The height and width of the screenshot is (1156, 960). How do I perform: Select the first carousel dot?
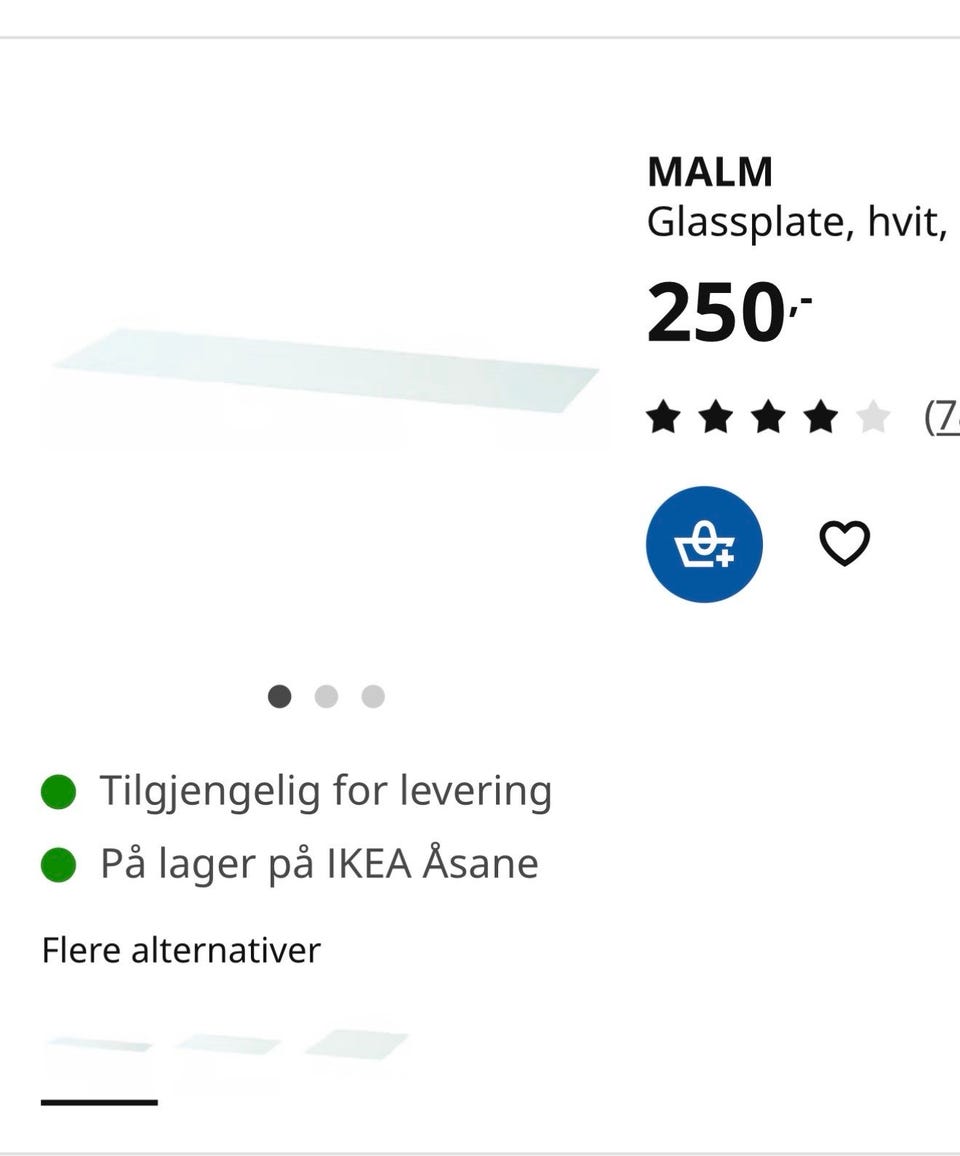click(278, 696)
